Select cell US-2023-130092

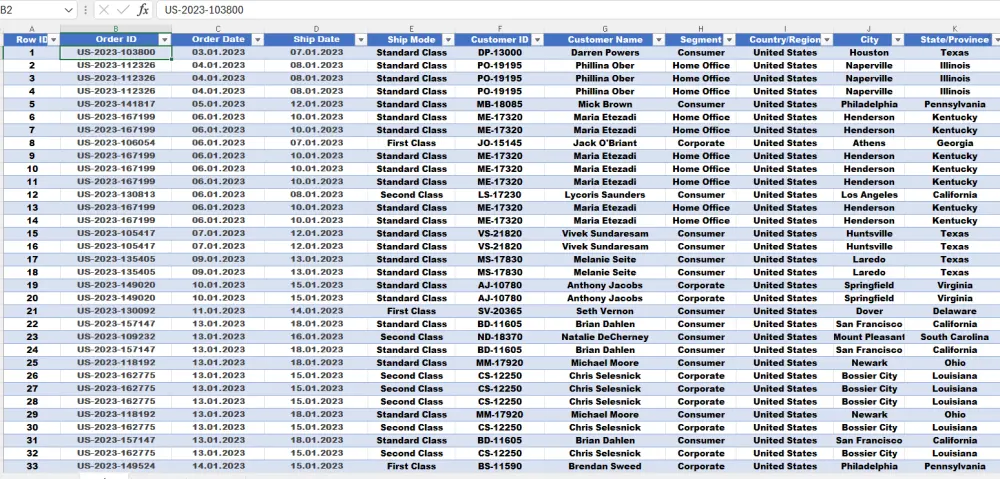coord(116,311)
